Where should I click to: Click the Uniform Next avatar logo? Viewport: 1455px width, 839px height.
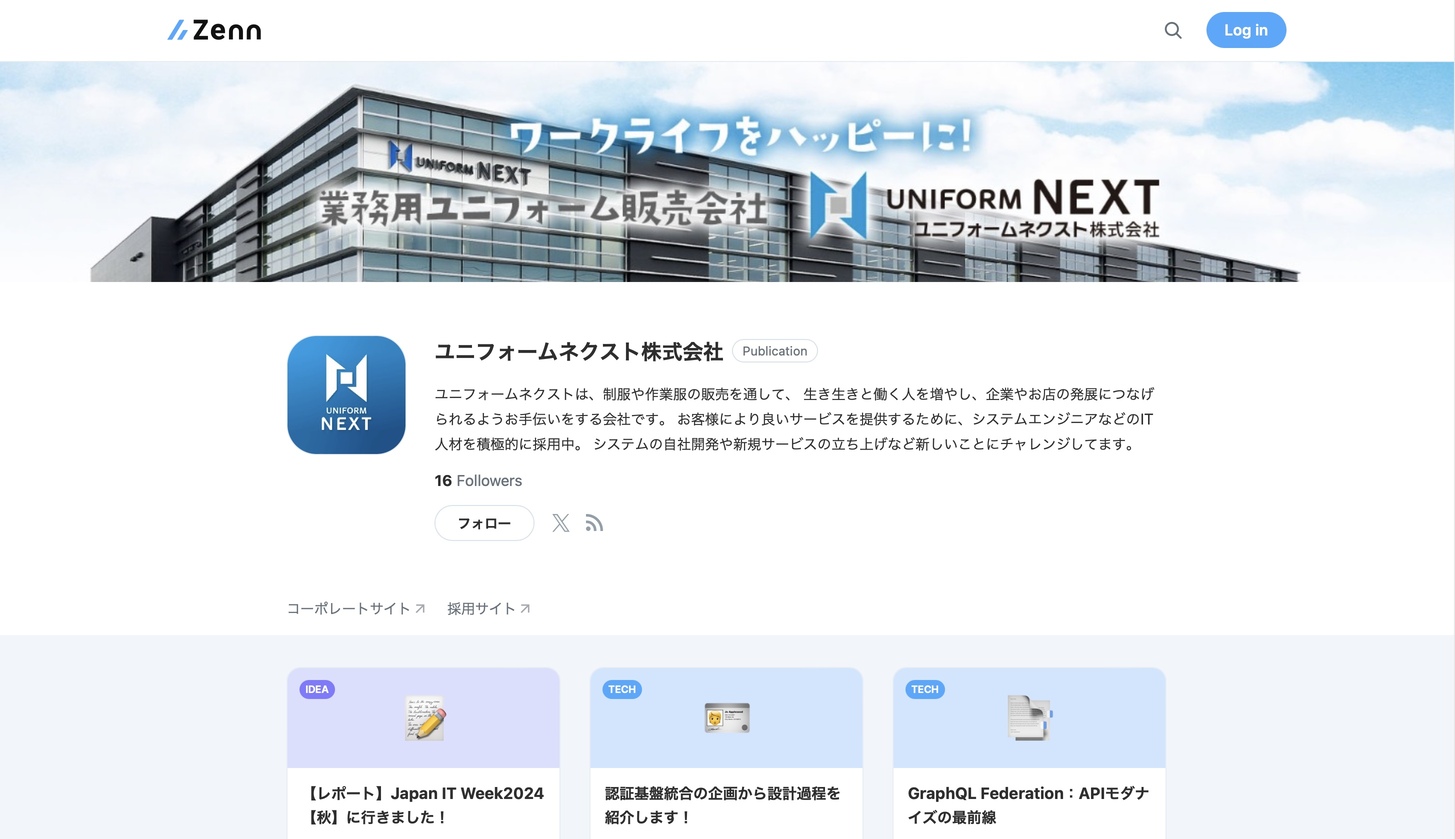[346, 395]
